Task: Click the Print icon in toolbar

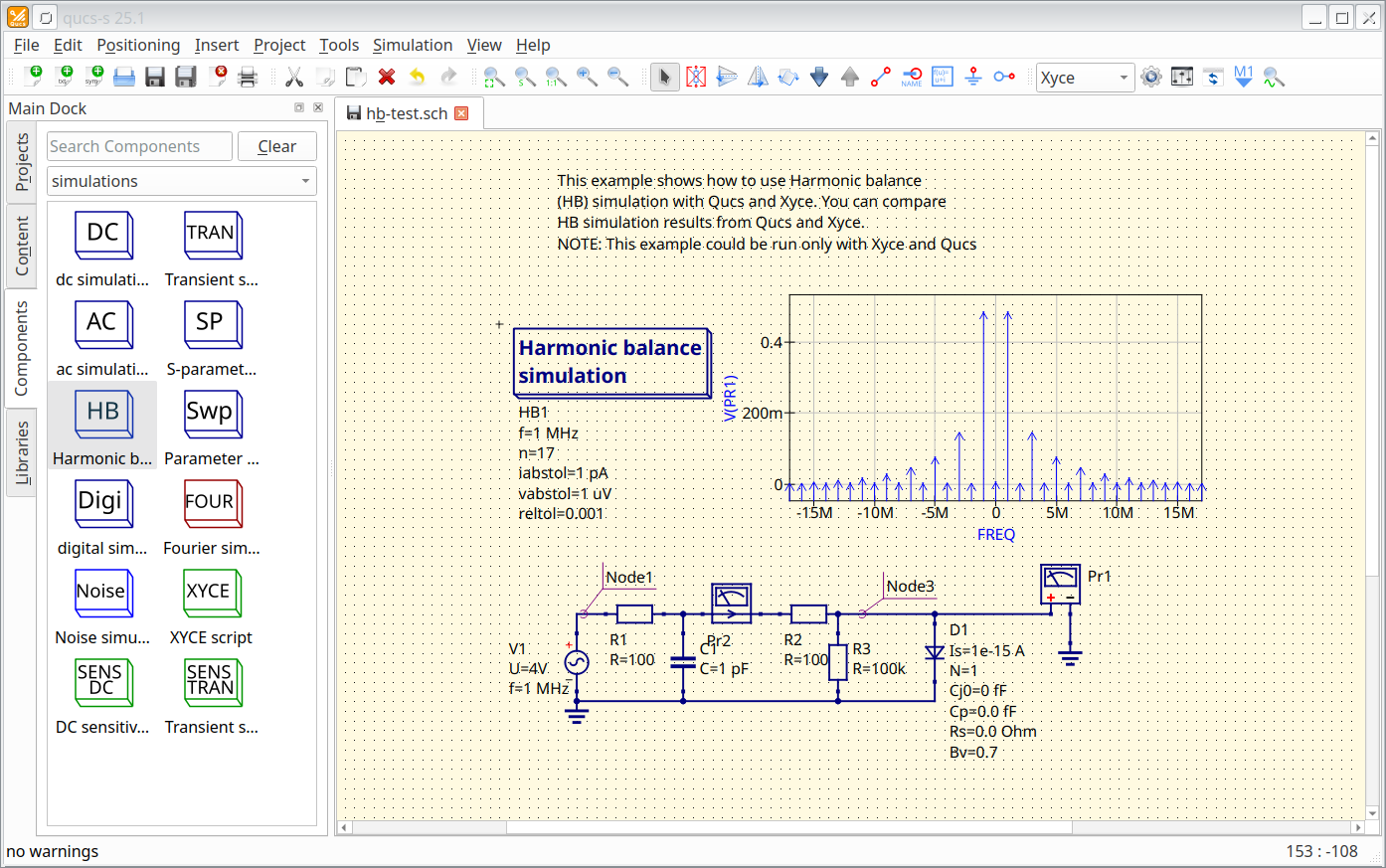Action: pos(248,78)
